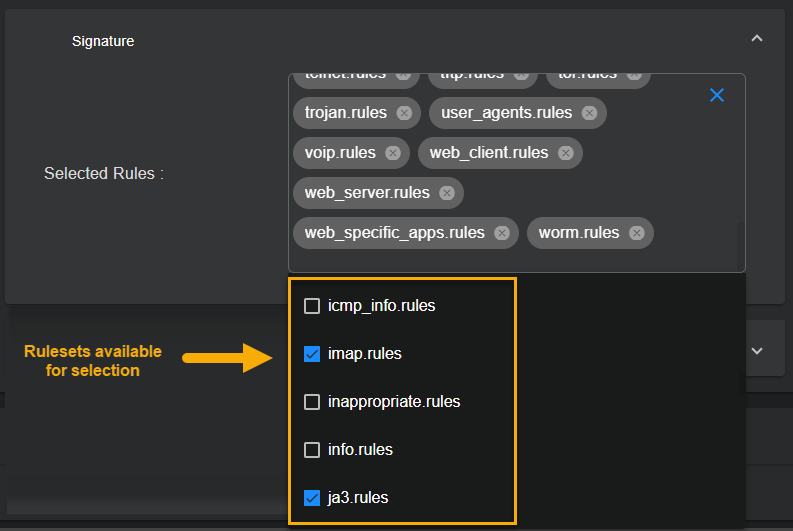Viewport: 793px width, 531px height.
Task: Expand the section below Signature
Action: (x=757, y=351)
